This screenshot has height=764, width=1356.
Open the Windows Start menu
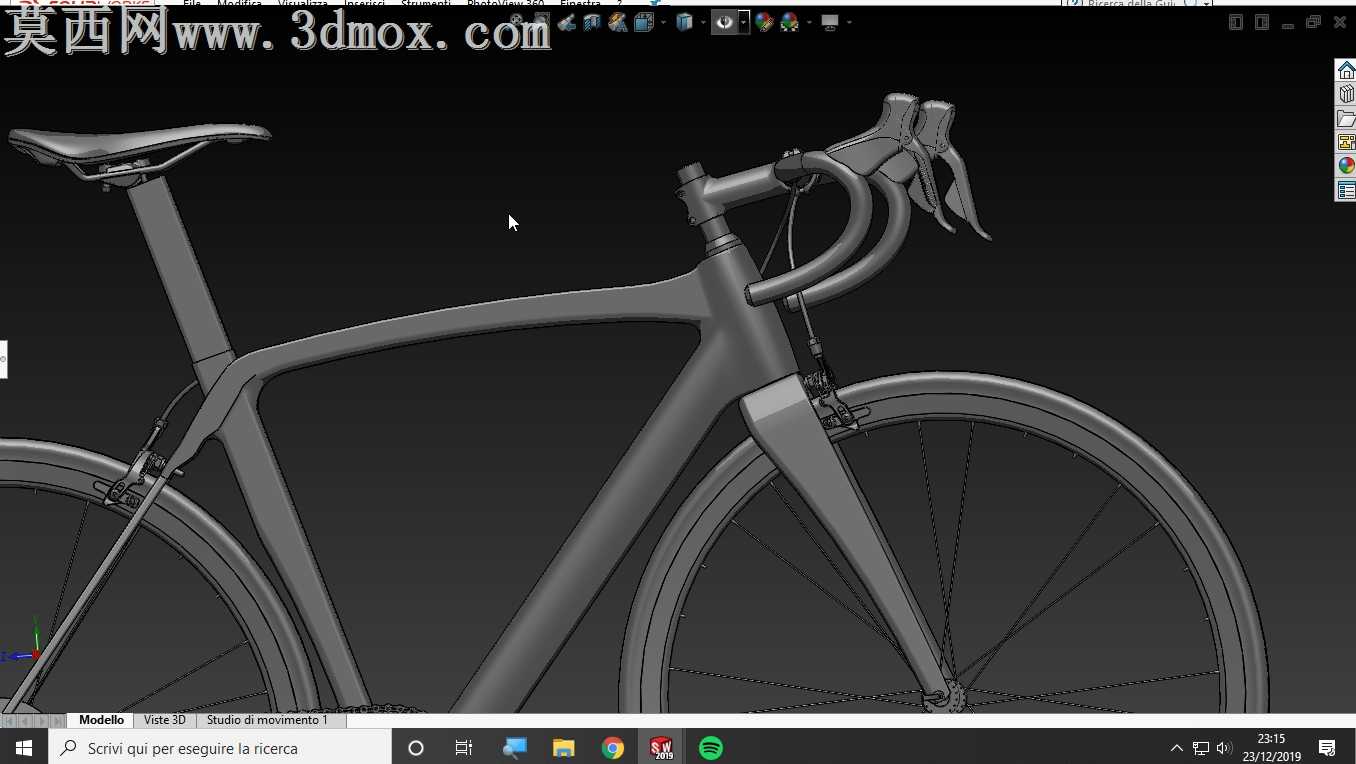click(x=24, y=748)
